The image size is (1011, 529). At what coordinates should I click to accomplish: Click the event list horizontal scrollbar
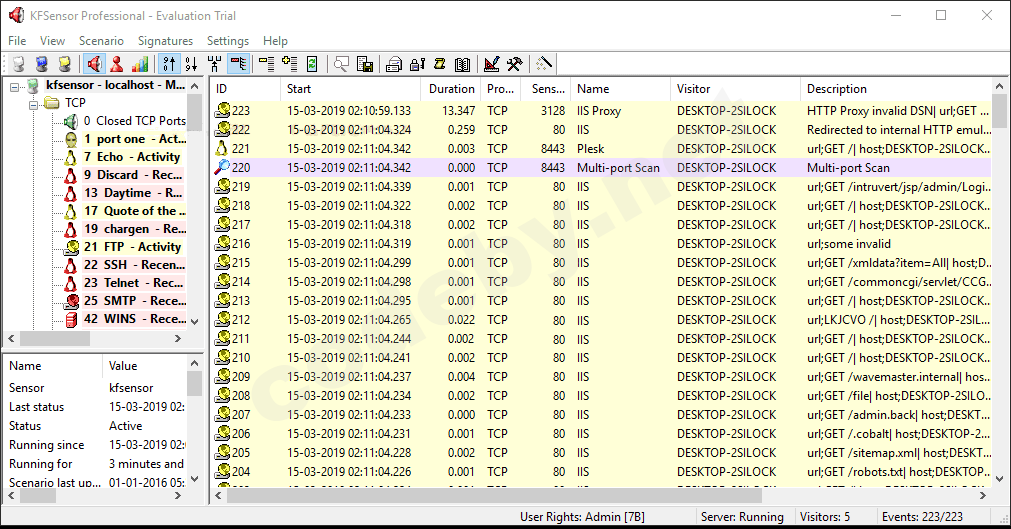pos(494,495)
